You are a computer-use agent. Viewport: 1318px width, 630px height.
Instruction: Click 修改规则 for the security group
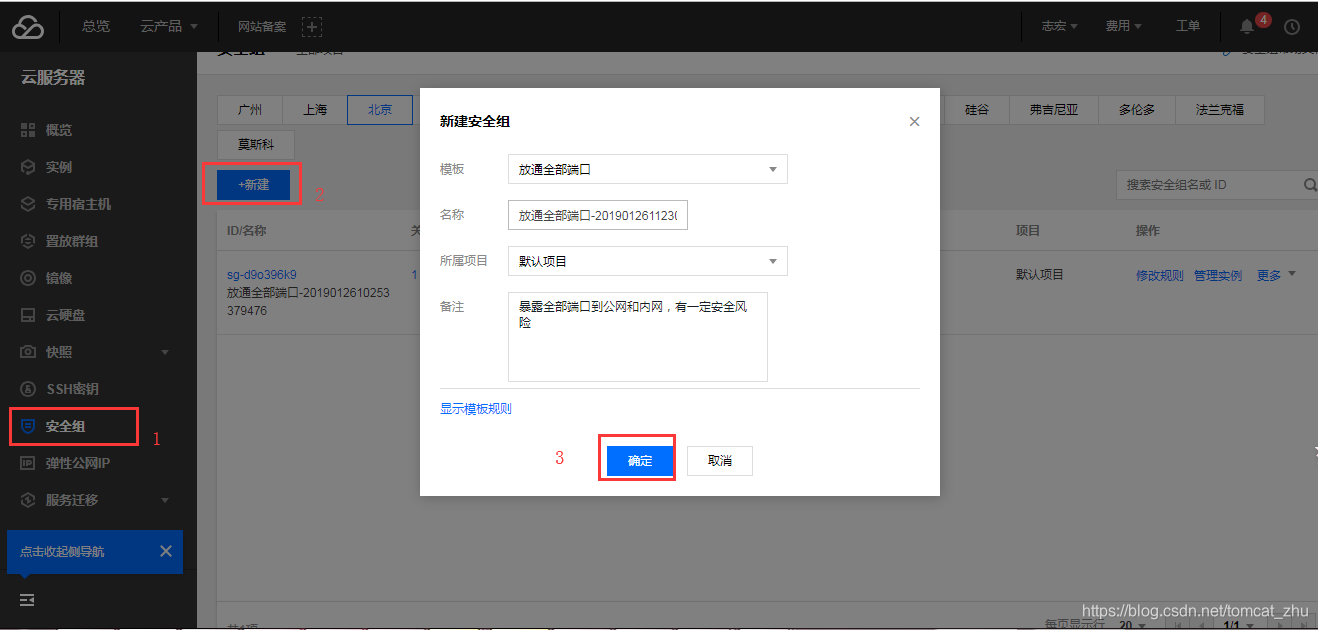pyautogui.click(x=1160, y=275)
